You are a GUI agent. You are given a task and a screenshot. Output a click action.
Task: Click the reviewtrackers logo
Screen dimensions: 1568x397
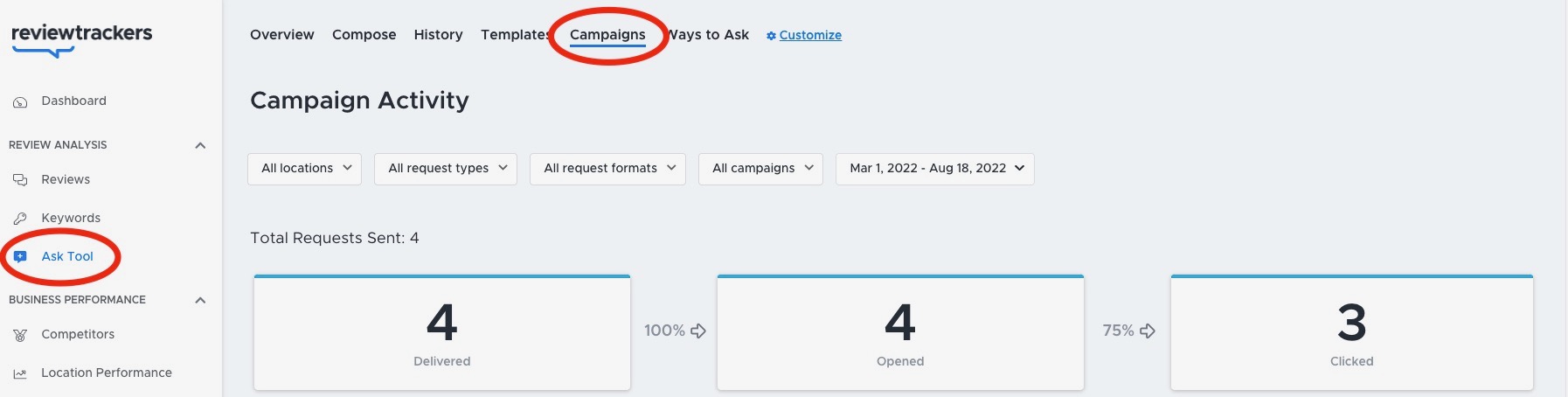point(81,39)
